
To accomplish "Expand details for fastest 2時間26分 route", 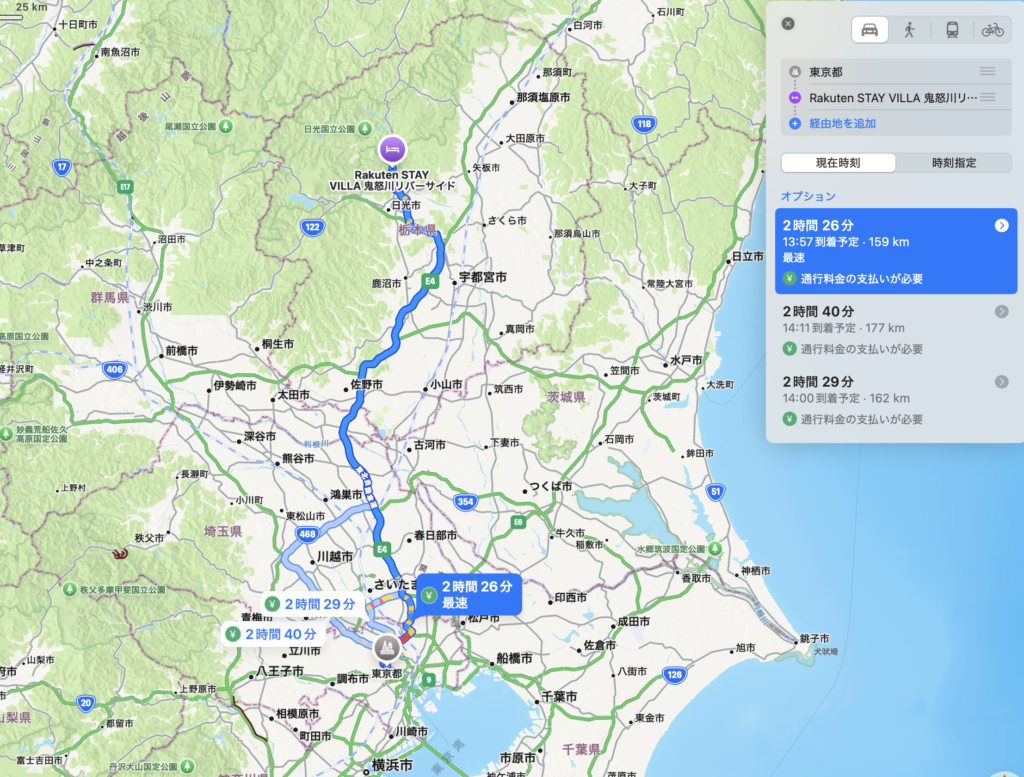I will click(x=1001, y=226).
